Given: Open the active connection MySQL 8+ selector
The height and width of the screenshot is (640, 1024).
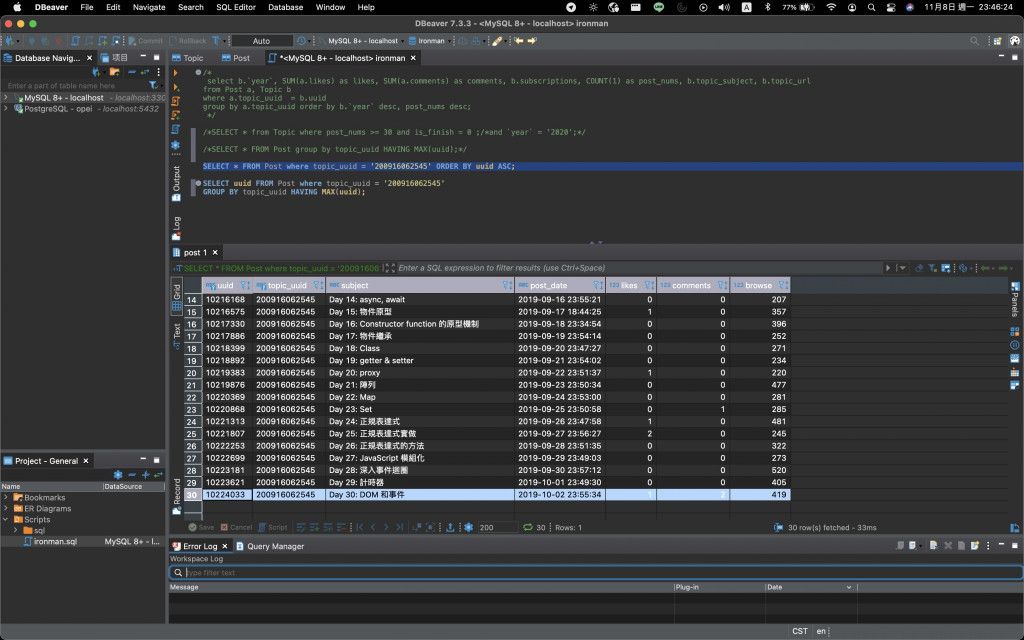Looking at the screenshot, I should 362,41.
